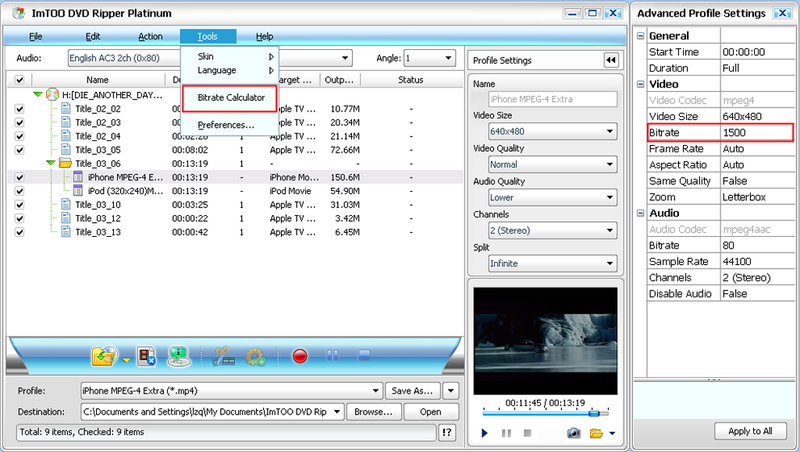The height and width of the screenshot is (452, 800).
Task: Click the Title_02_02 file icon
Action: [x=66, y=109]
